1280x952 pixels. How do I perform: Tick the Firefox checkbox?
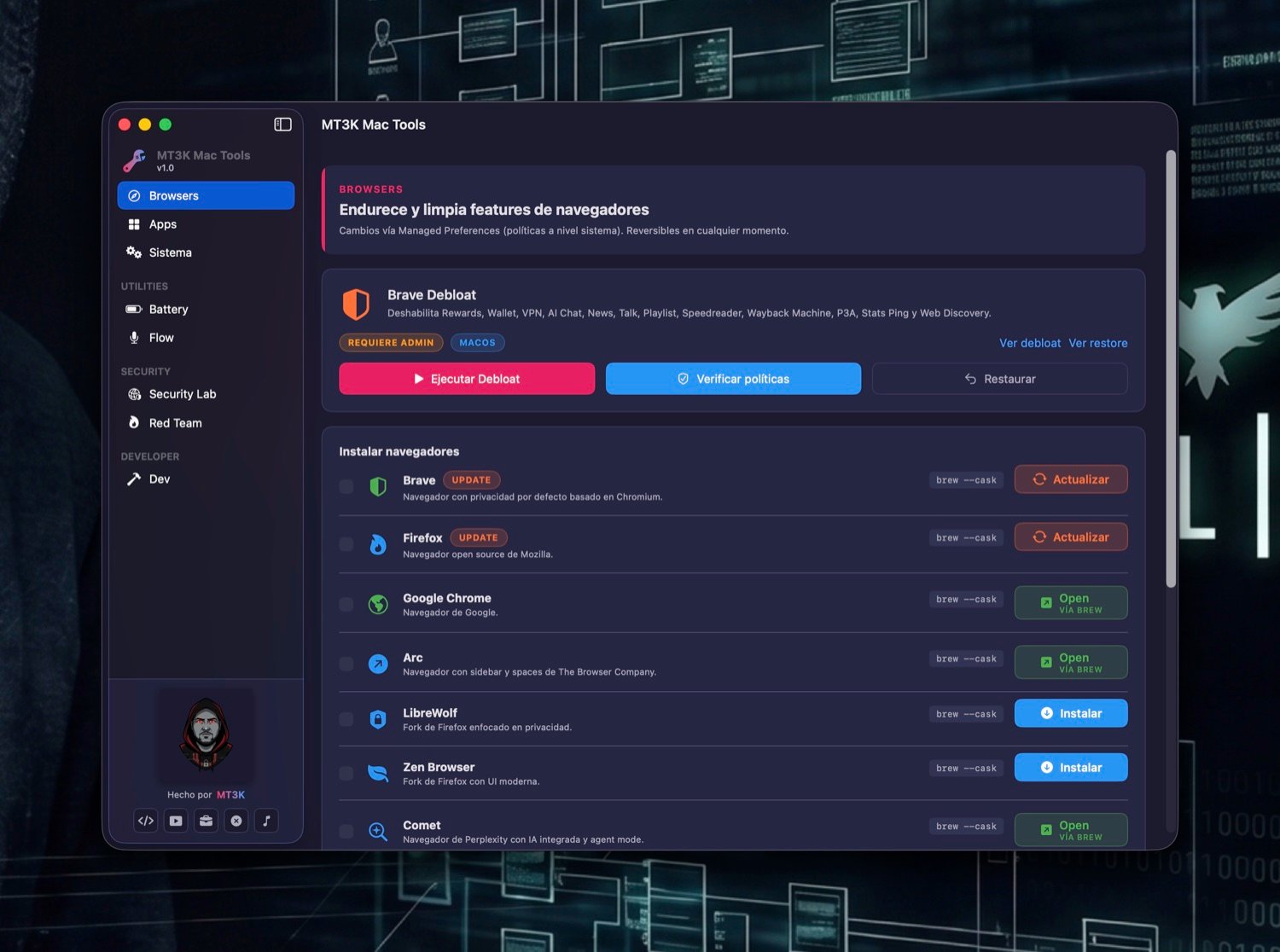[346, 544]
